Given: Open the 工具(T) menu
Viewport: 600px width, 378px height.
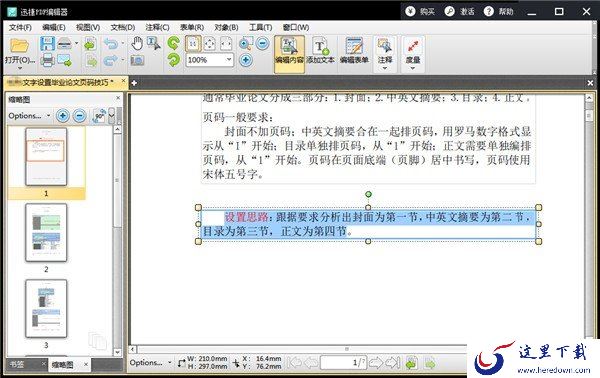Looking at the screenshot, I should [261, 28].
